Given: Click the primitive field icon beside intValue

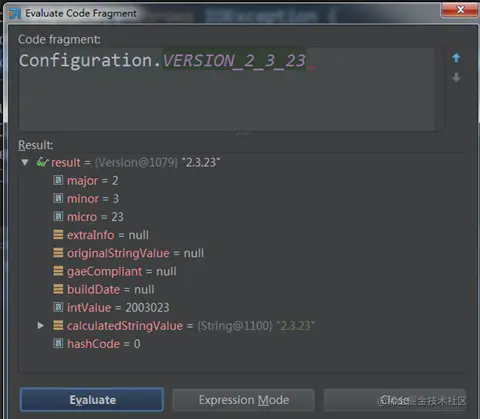Looking at the screenshot, I should [x=58, y=307].
